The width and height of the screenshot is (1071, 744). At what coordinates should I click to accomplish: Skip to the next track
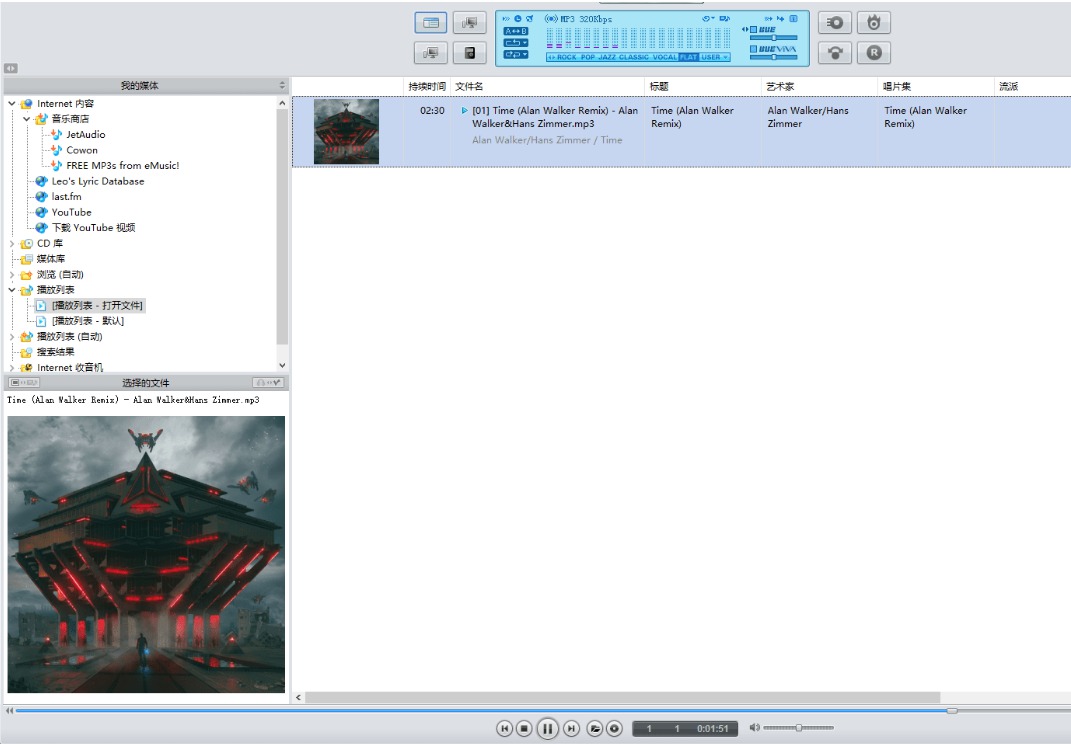(571, 728)
